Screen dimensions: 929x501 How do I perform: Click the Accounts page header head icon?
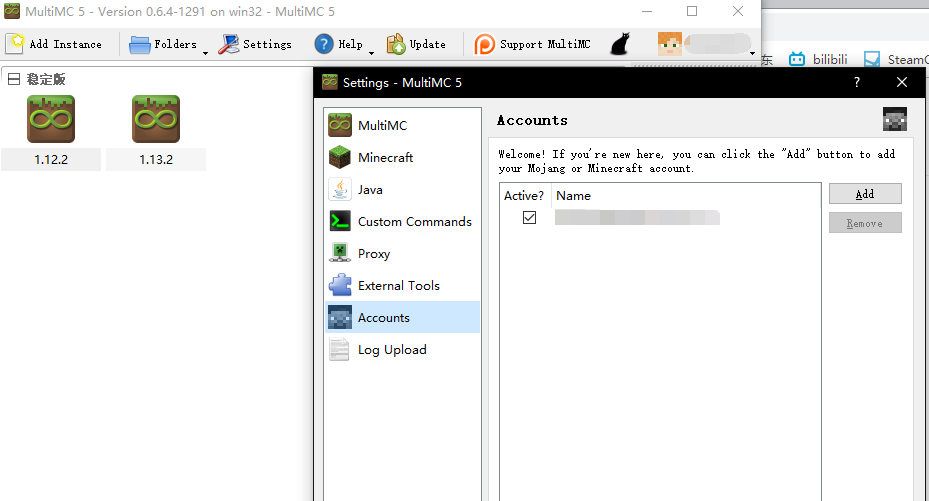coord(895,119)
